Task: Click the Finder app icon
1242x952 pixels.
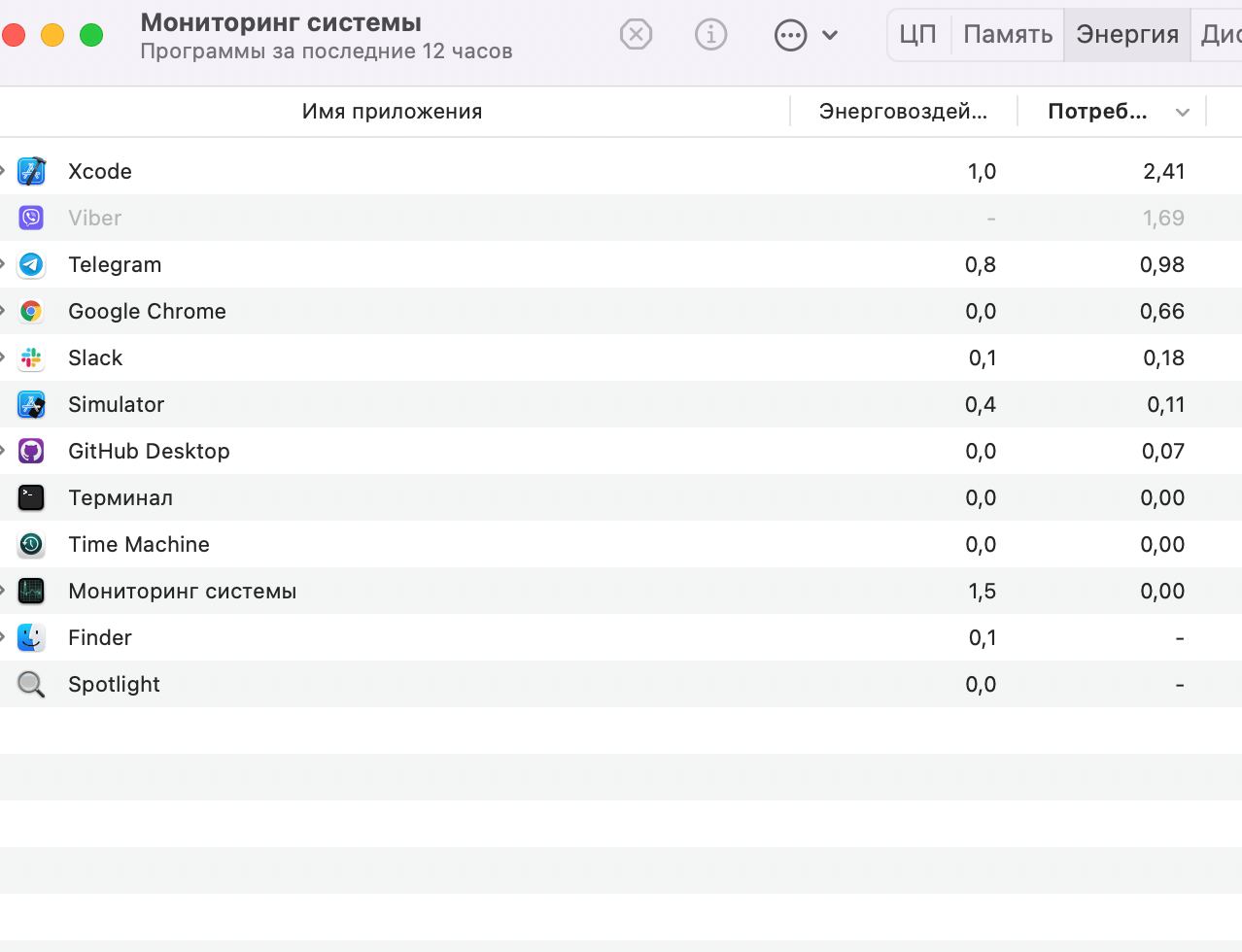Action: [31, 637]
